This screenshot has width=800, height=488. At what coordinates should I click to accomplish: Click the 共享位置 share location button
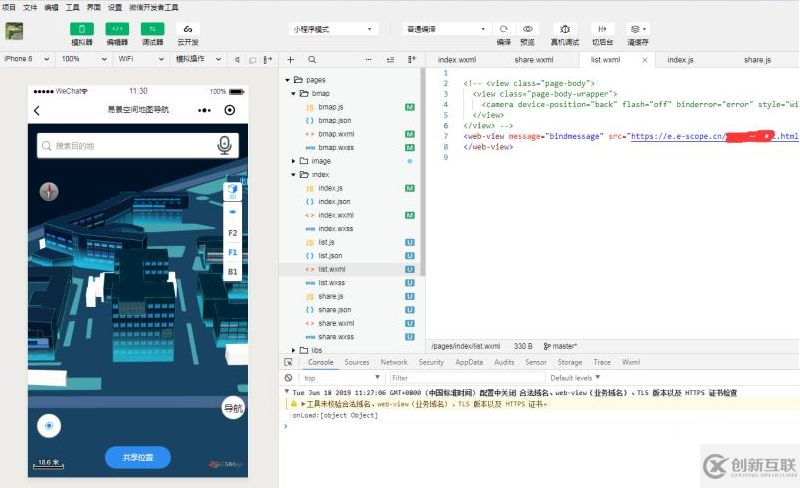pyautogui.click(x=138, y=457)
